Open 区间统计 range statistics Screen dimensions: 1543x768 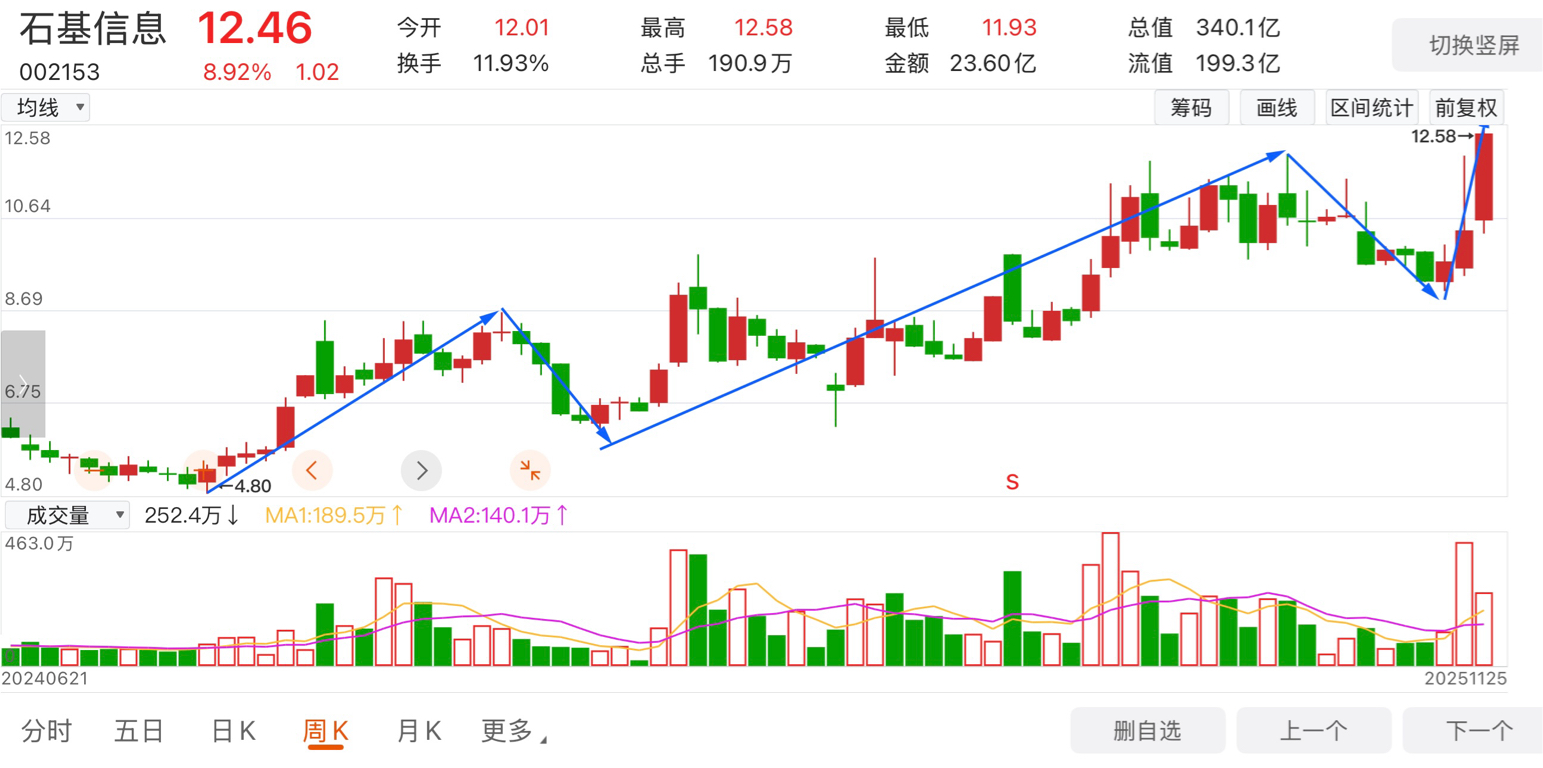point(1371,108)
